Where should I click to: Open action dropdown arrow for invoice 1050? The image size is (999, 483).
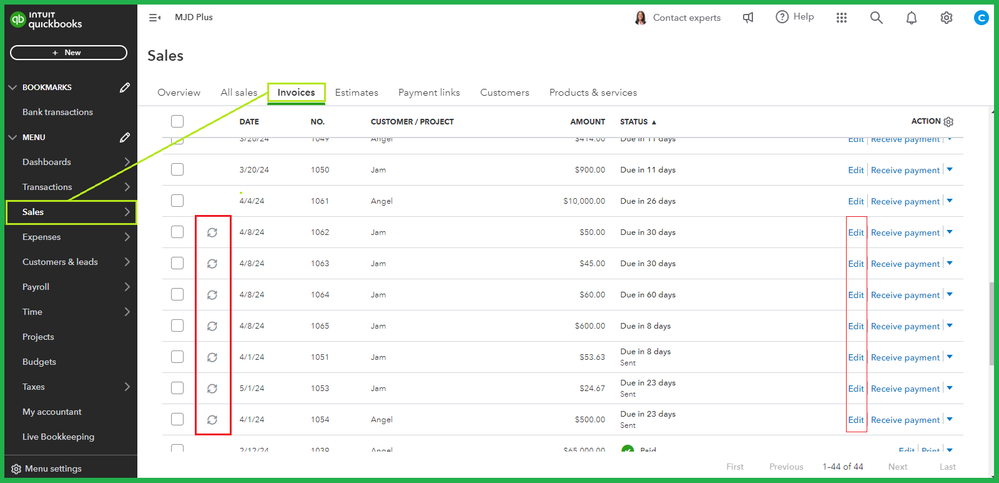click(x=949, y=169)
